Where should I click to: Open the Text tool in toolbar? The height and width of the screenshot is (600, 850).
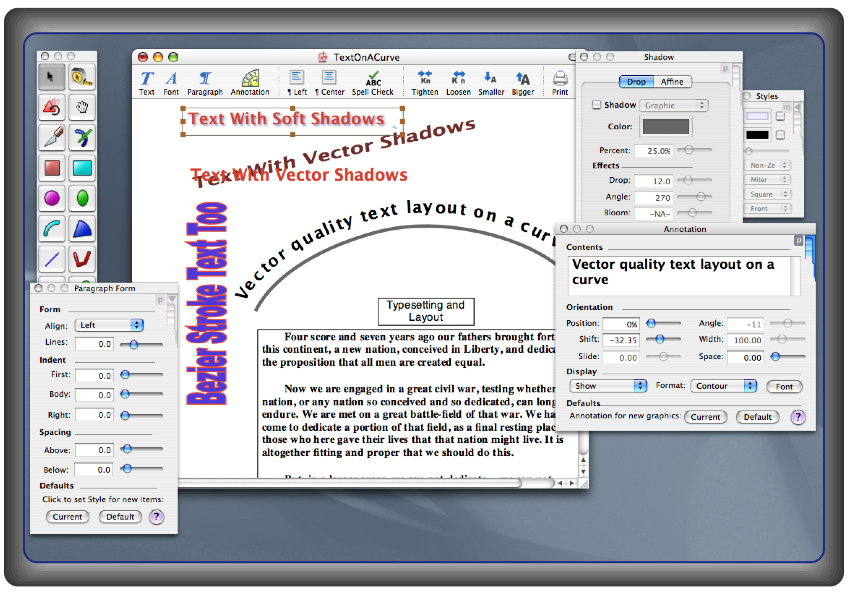[x=146, y=83]
